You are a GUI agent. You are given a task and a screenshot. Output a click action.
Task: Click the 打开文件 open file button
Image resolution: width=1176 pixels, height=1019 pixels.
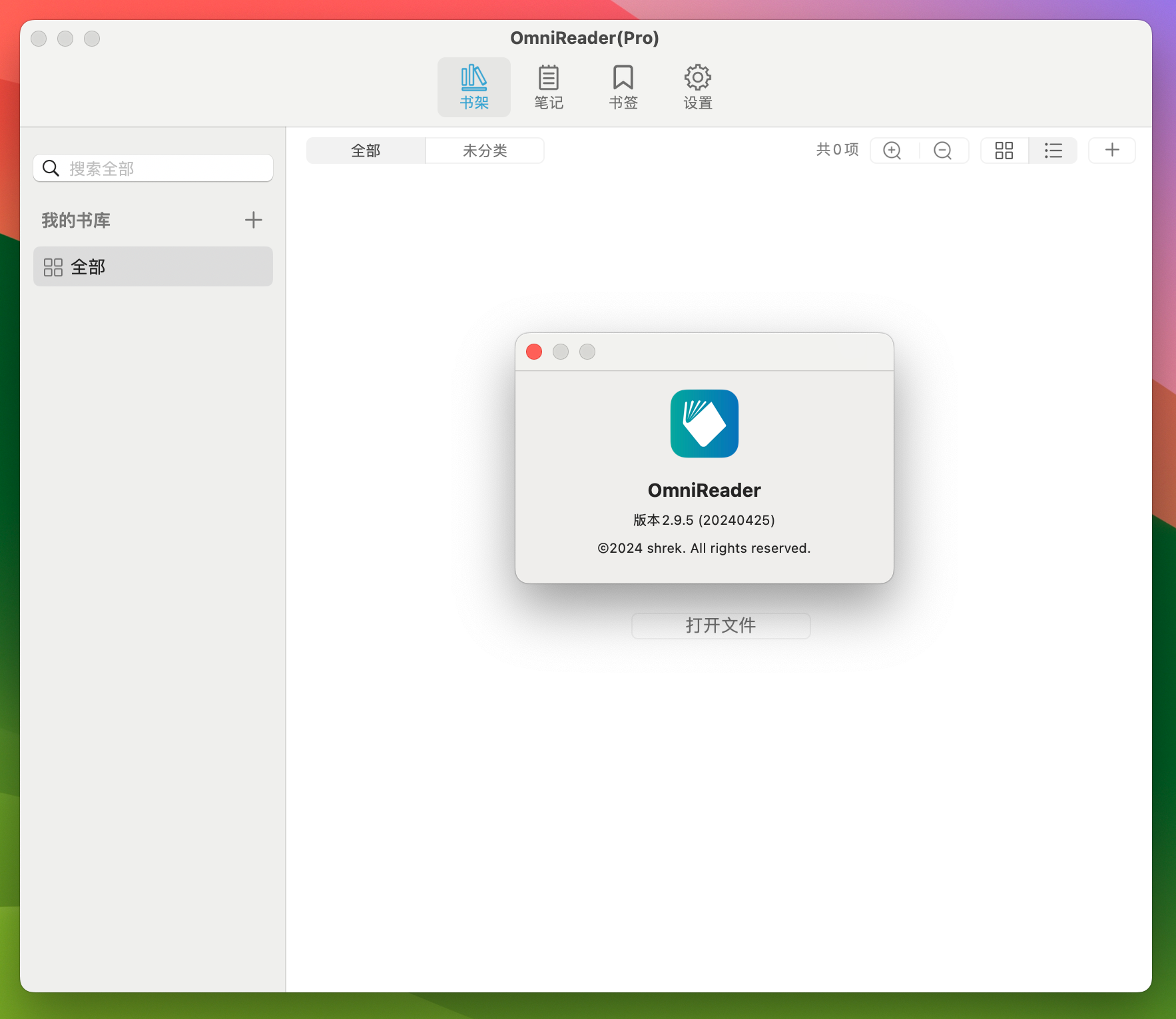coord(721,625)
